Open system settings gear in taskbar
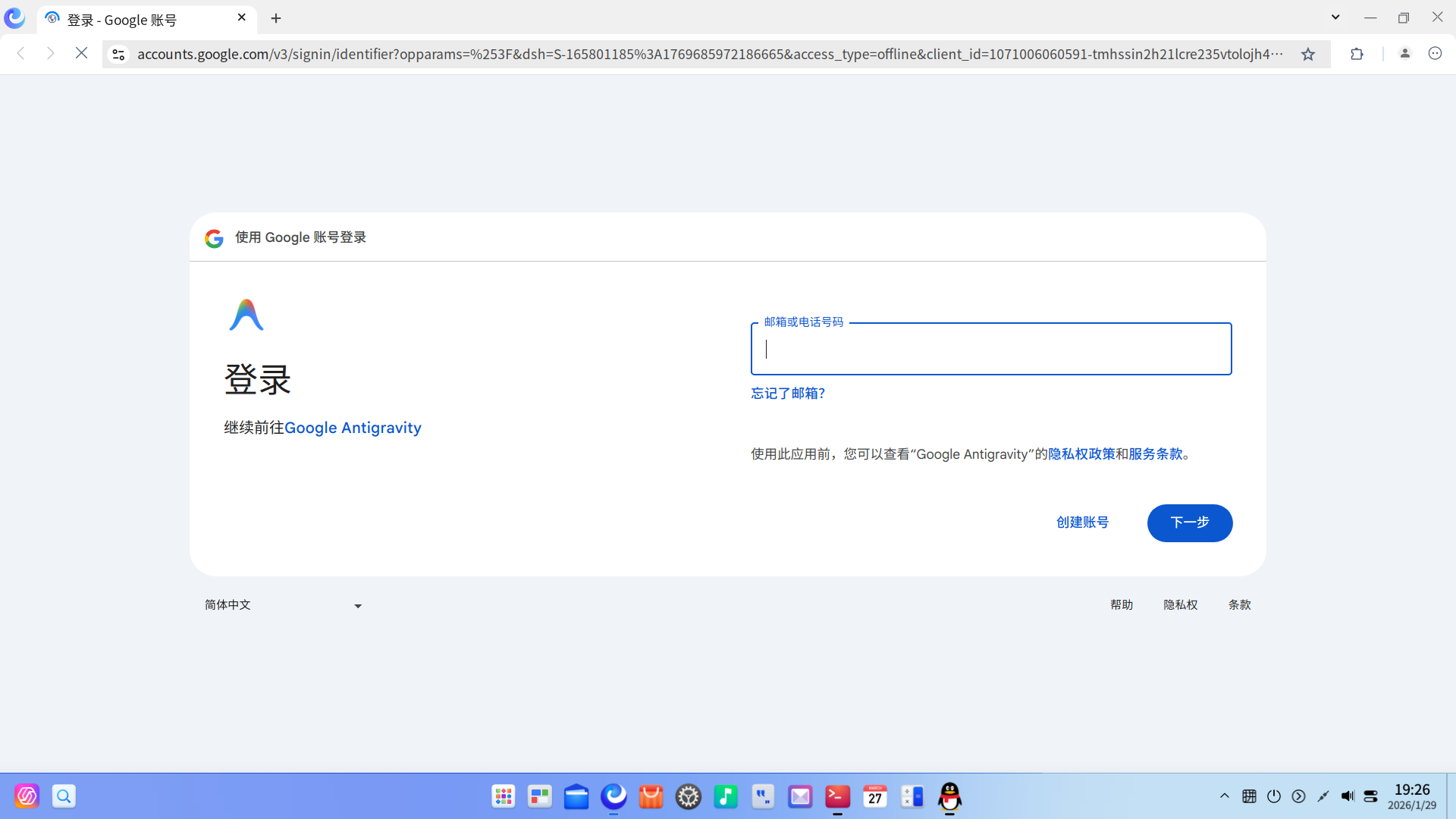1456x819 pixels. (689, 796)
